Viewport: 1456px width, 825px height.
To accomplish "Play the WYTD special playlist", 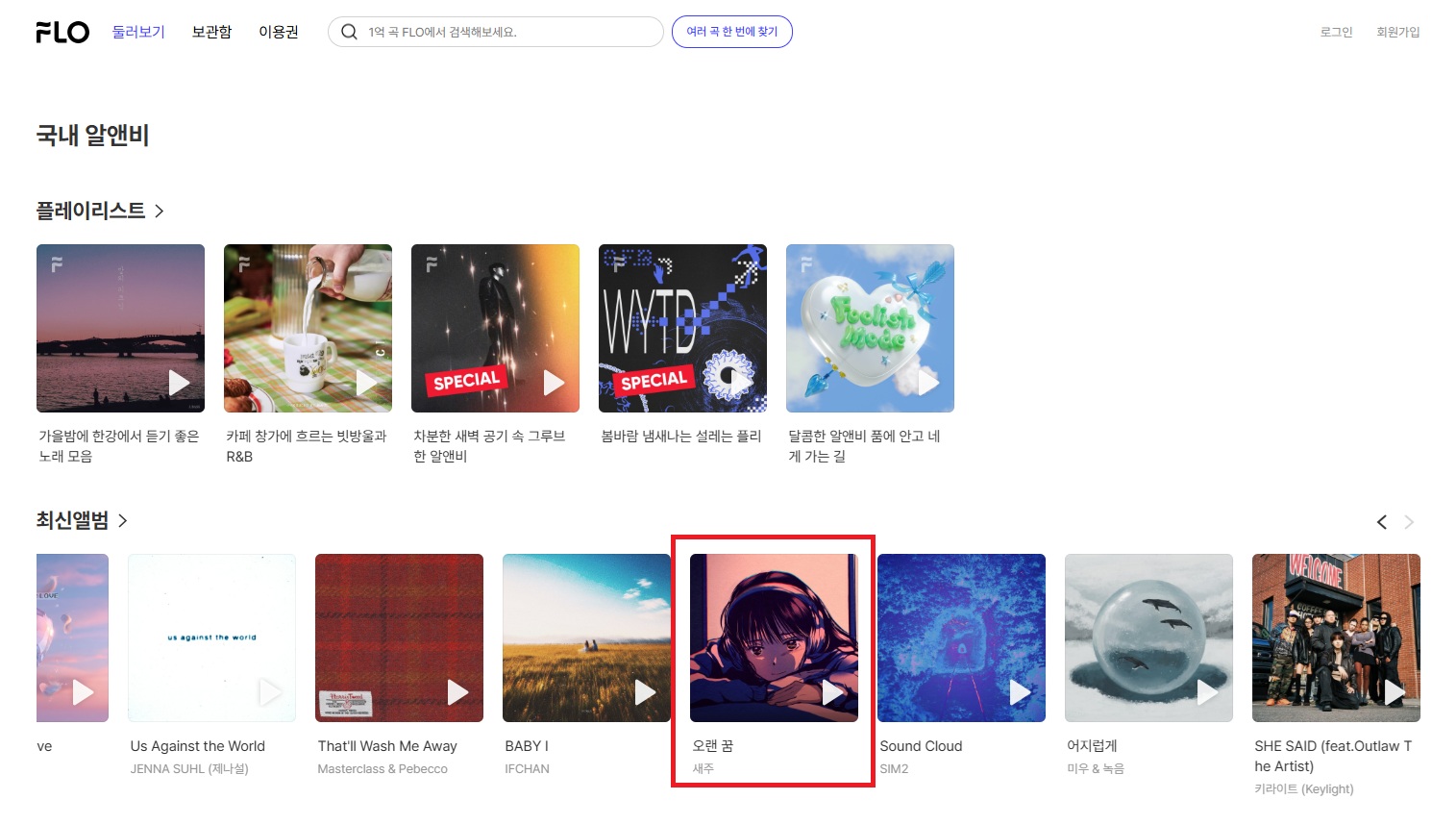I will tap(741, 383).
